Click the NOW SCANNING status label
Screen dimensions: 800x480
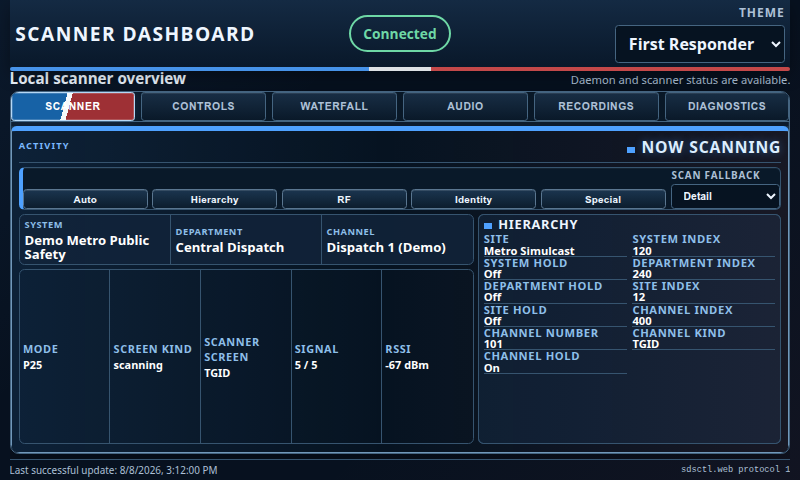(711, 147)
